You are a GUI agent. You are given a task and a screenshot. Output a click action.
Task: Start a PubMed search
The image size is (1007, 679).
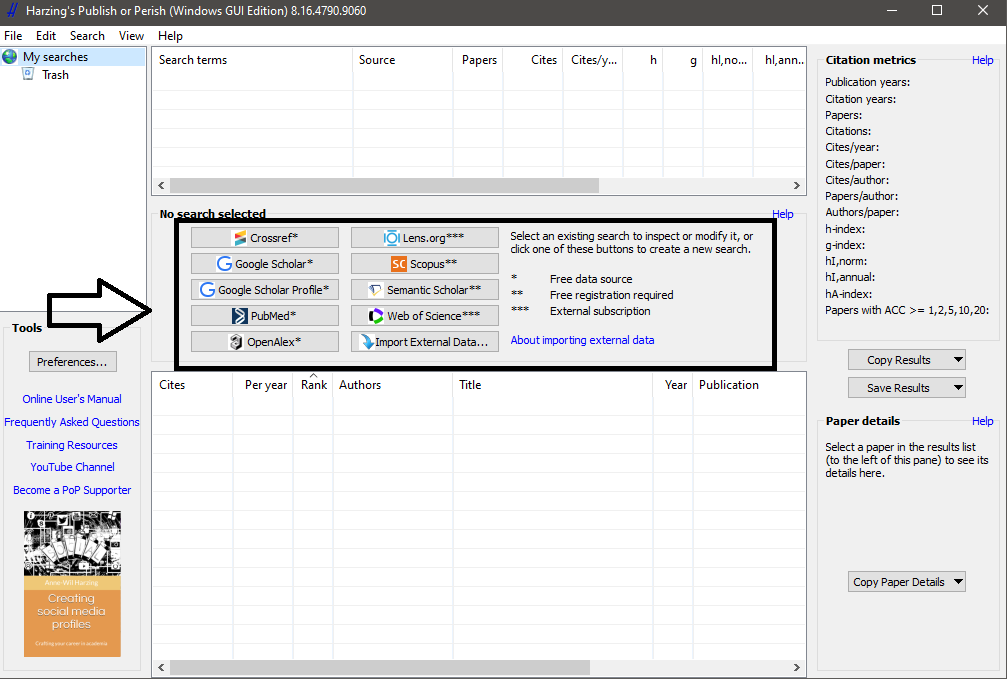265,315
